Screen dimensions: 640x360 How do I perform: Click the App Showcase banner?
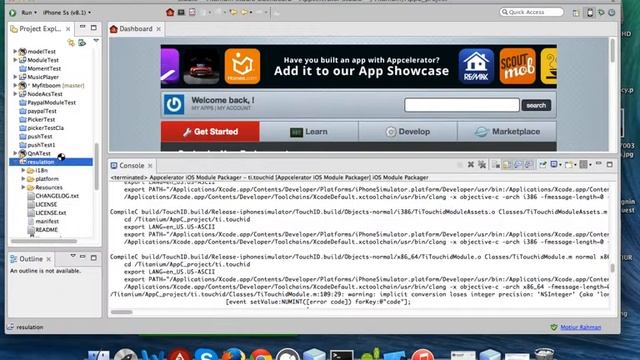359,66
